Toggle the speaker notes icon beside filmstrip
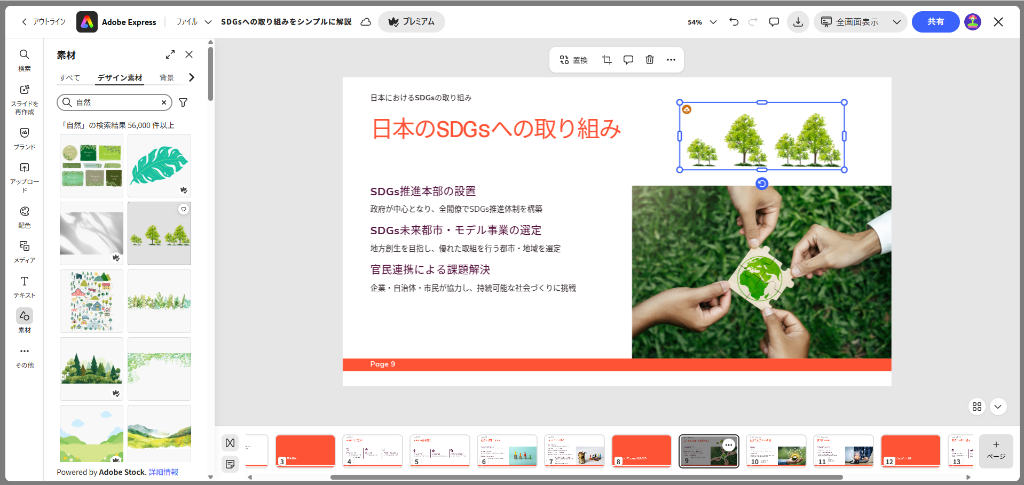 pyautogui.click(x=230, y=464)
